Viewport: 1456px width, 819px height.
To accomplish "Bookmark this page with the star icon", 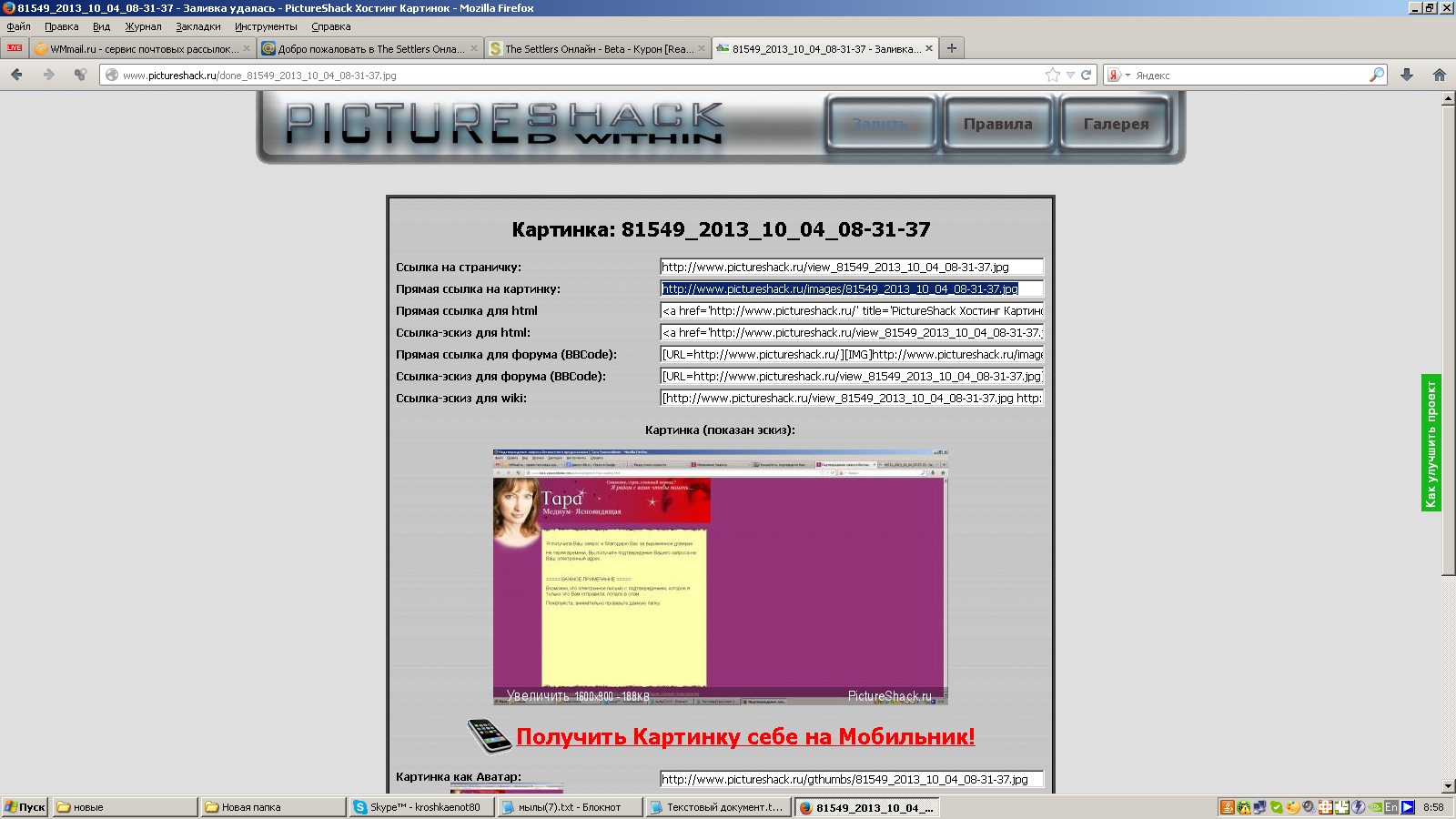I will point(1053,75).
